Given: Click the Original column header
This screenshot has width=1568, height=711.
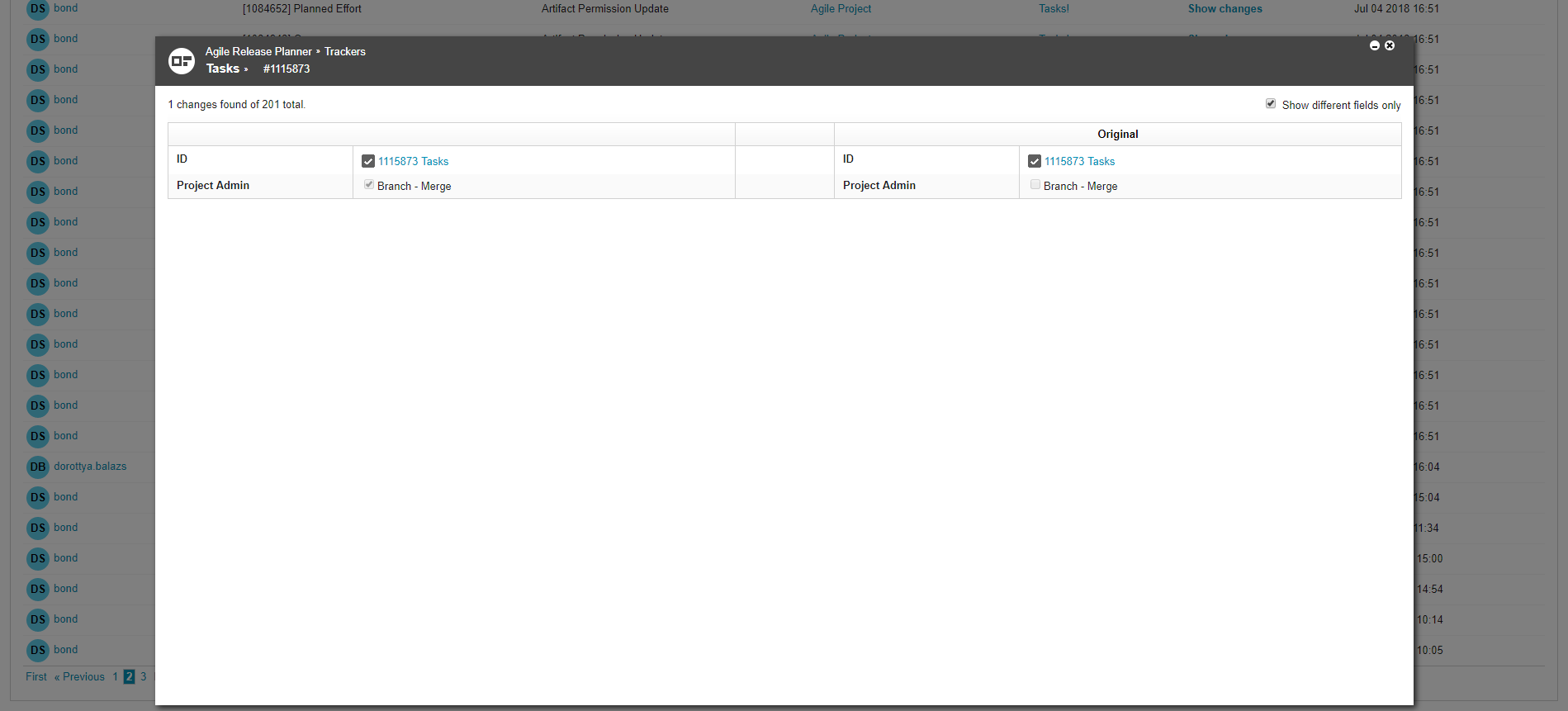Looking at the screenshot, I should tap(1117, 134).
